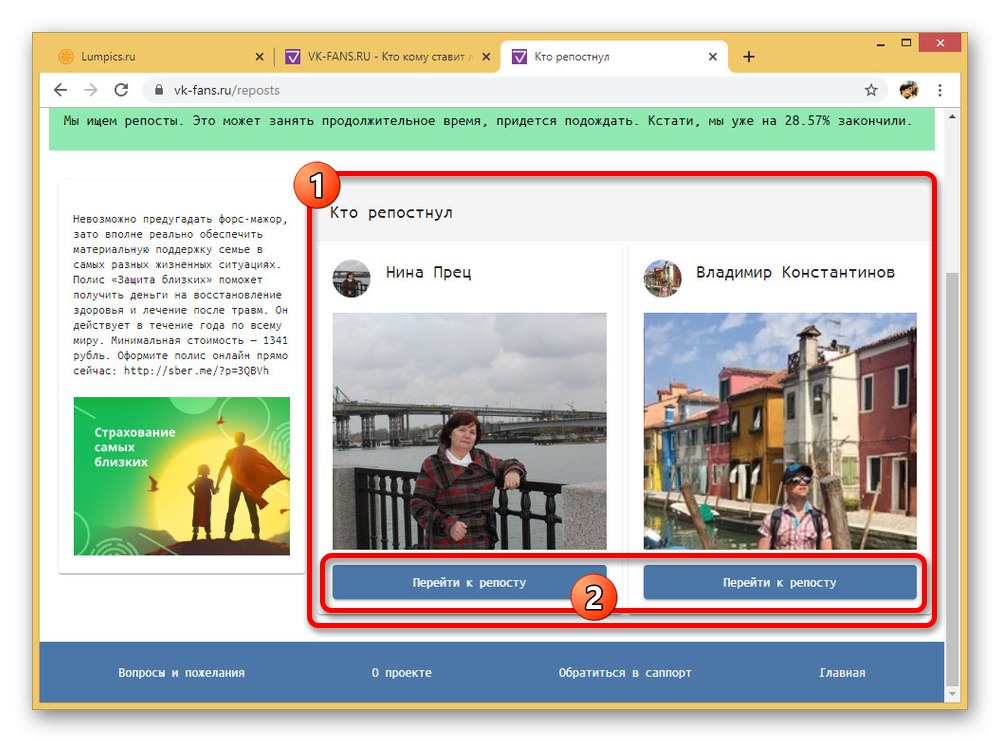This screenshot has height=742, width=1000.
Task: Close the Lumpics.ru tab
Action: click(260, 57)
